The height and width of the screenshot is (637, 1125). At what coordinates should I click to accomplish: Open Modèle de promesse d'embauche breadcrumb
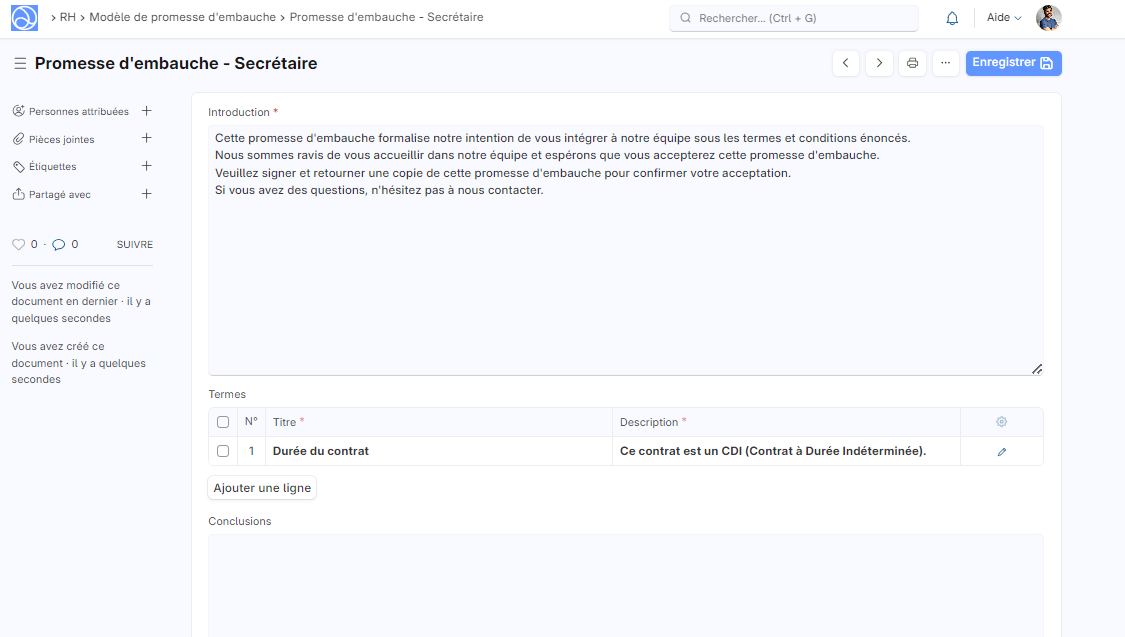pyautogui.click(x=182, y=17)
